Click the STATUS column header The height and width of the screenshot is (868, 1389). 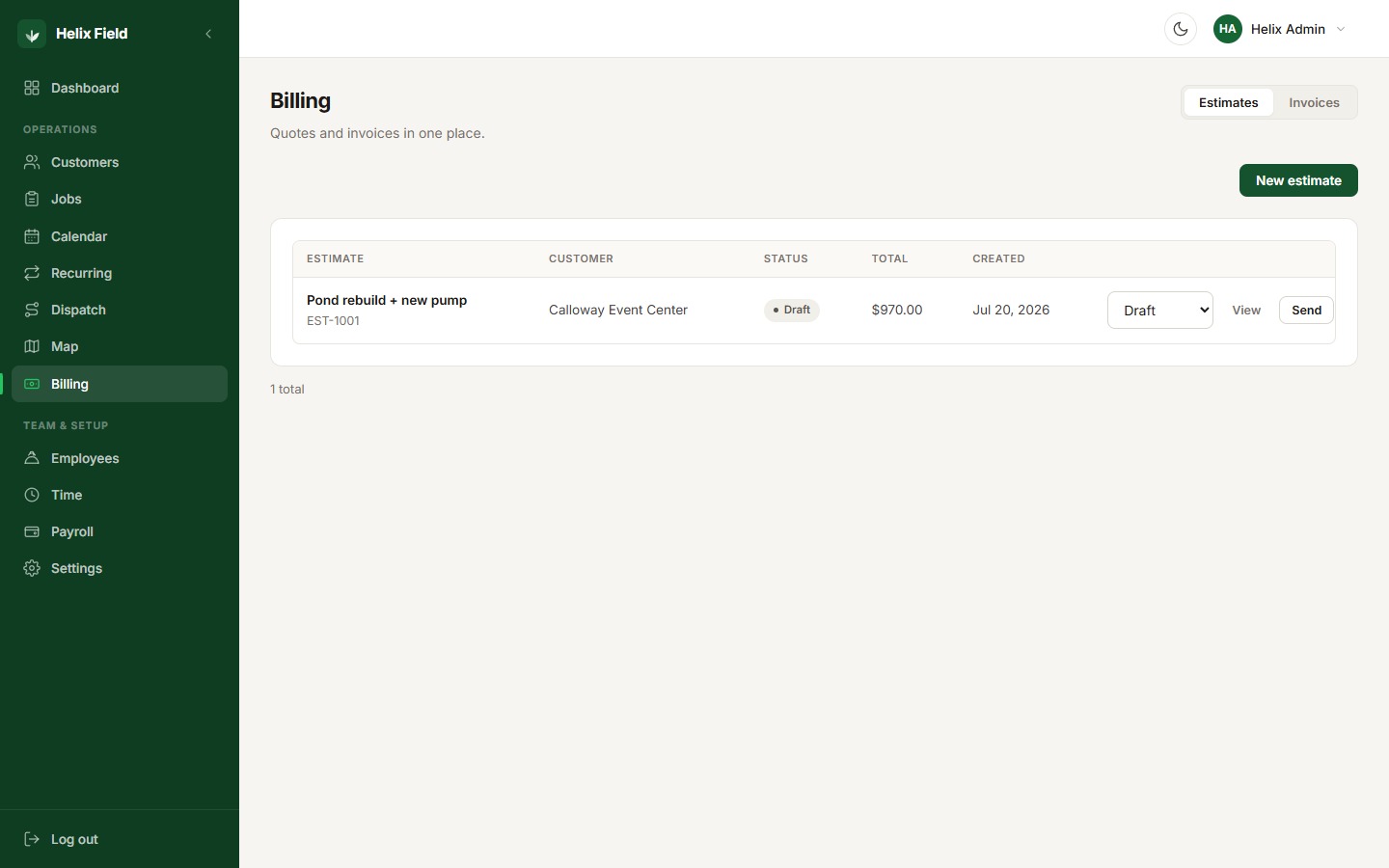[x=786, y=258]
